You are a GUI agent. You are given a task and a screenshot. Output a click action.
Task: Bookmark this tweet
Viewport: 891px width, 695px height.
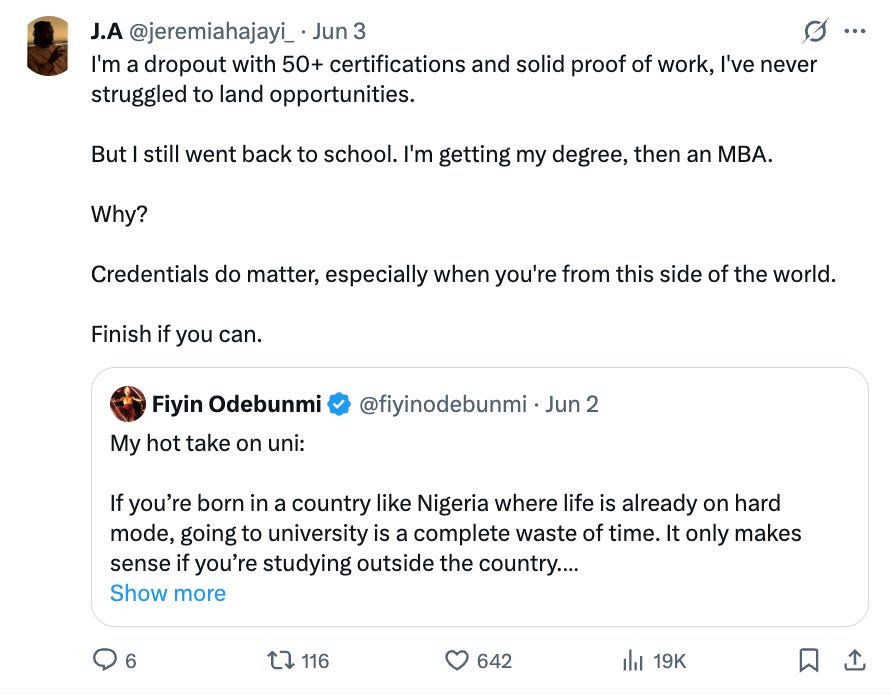pyautogui.click(x=810, y=660)
